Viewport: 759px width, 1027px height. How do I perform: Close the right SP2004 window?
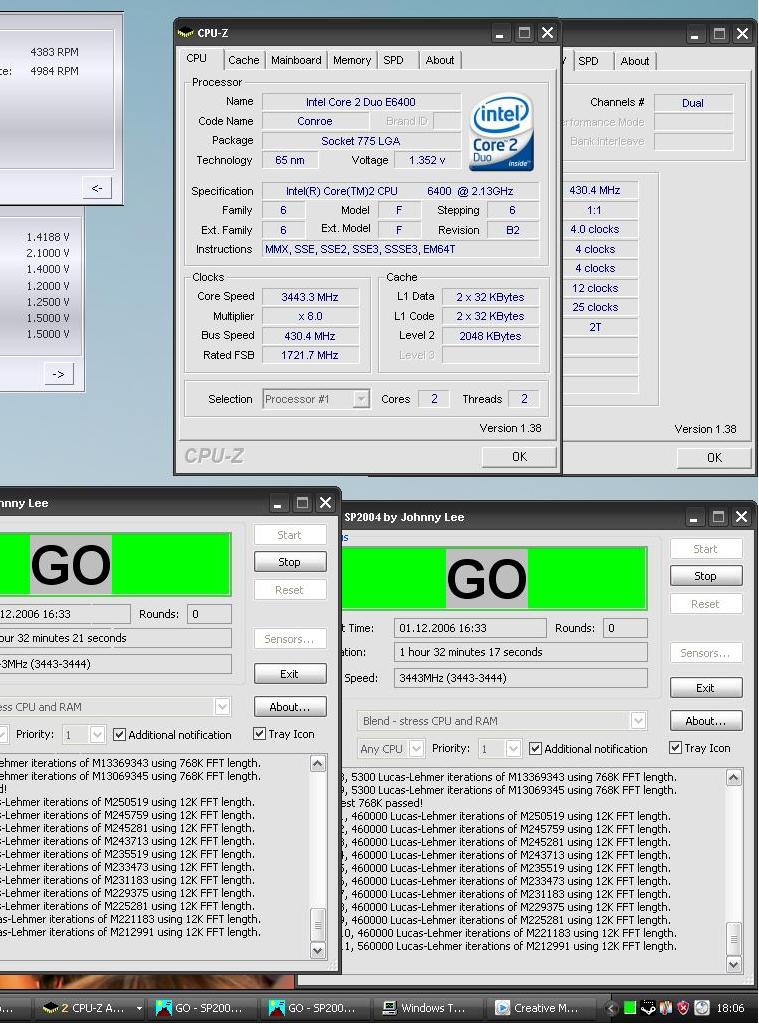741,517
